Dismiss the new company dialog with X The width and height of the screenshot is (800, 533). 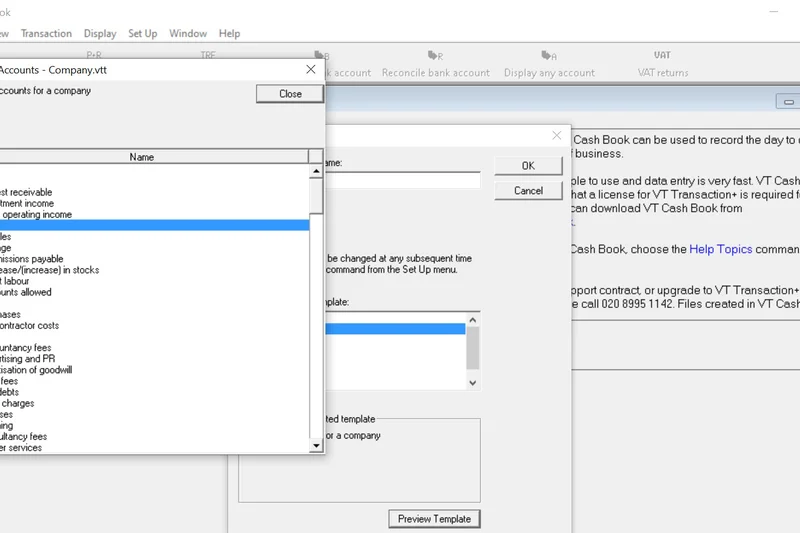click(x=557, y=135)
